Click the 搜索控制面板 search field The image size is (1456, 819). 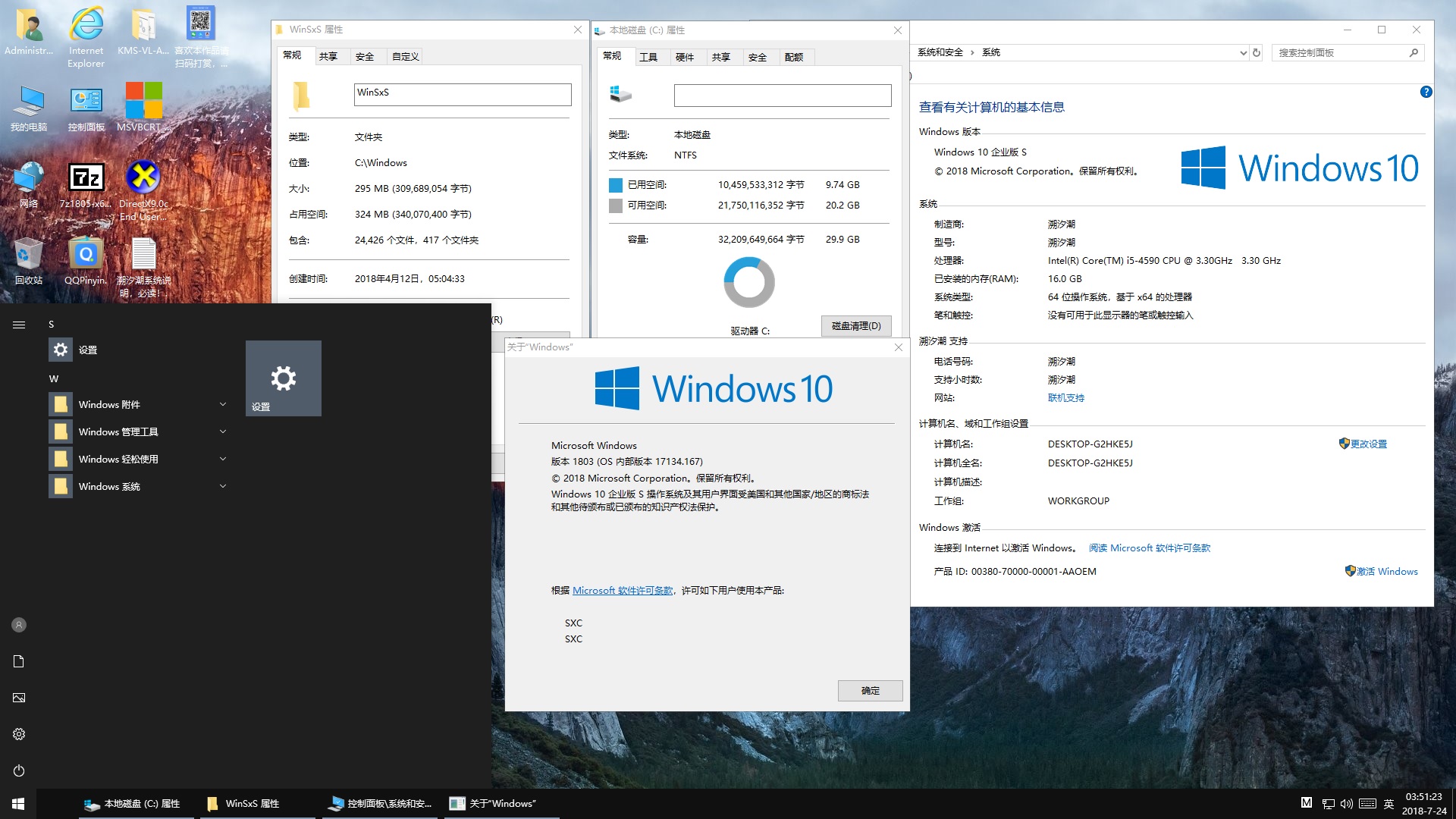click(1338, 52)
